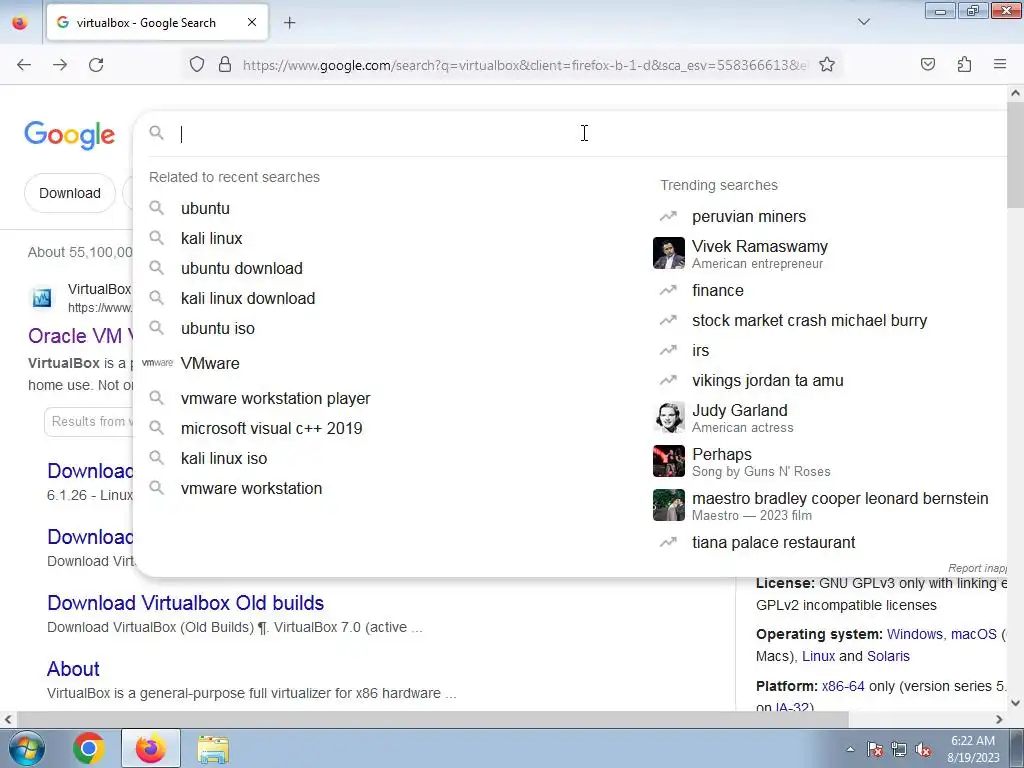Open the Action Center flag tray icon

tap(875, 750)
